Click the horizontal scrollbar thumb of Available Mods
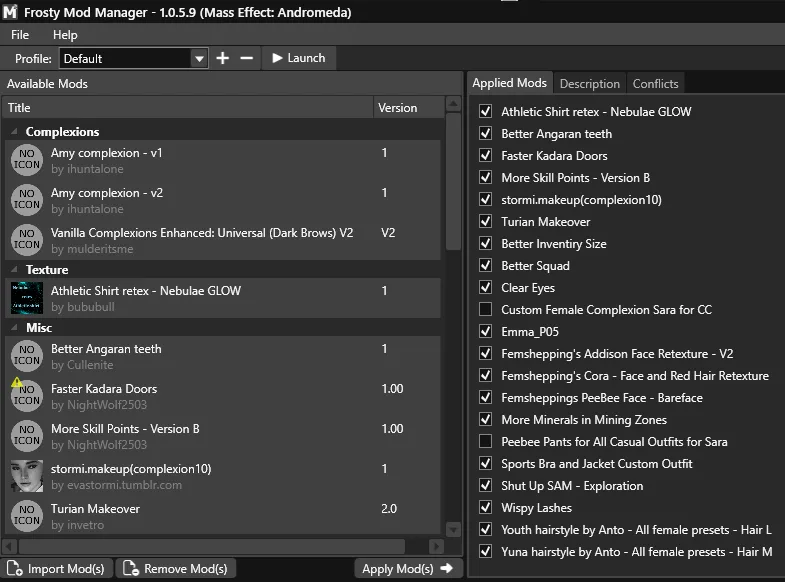785x582 pixels. pyautogui.click(x=212, y=546)
